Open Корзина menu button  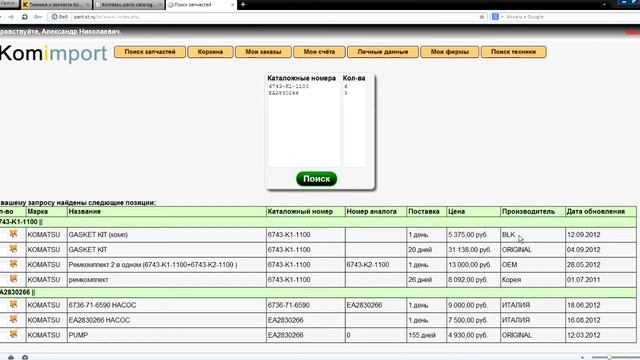tap(210, 52)
